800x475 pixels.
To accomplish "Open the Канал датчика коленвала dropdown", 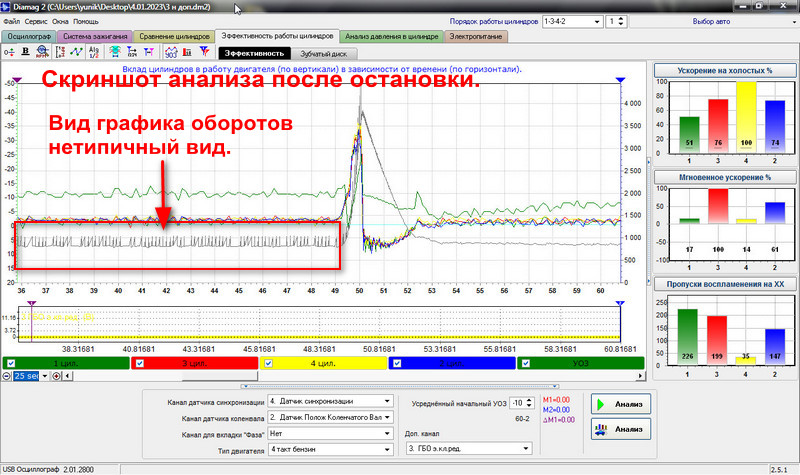I will 330,417.
